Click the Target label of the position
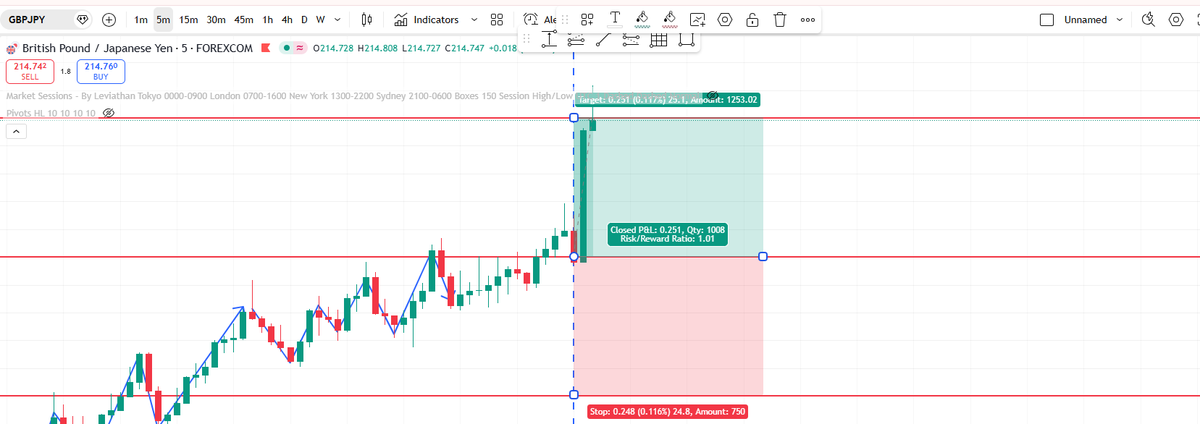Image resolution: width=1200 pixels, height=424 pixels. point(669,100)
